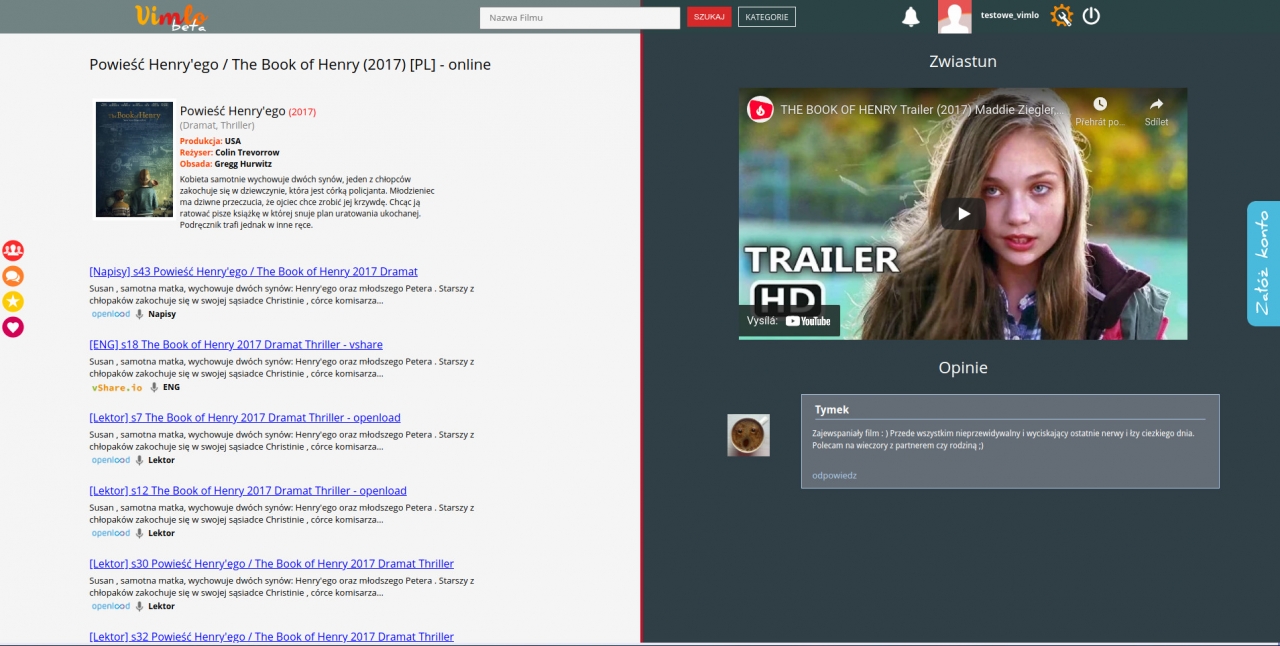Click the Obsada: Gregg Hurwitz line
Image resolution: width=1280 pixels, height=646 pixels.
226,164
